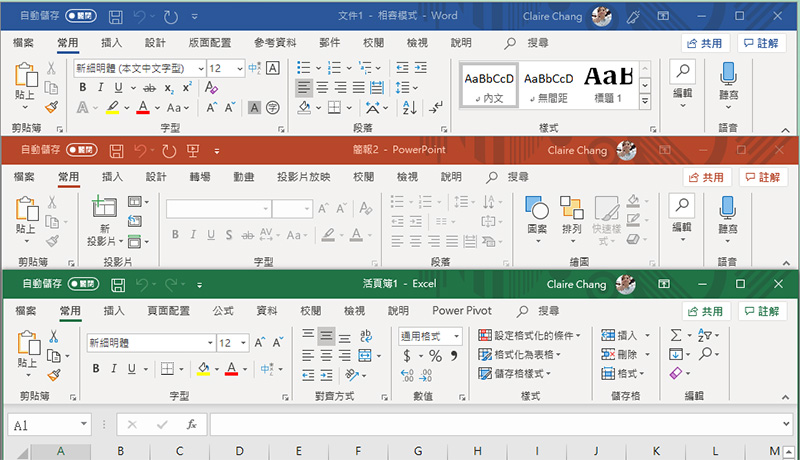Viewport: 800px width, 460px height.
Task: Click Wrap Text icon in Excel
Action: [x=365, y=336]
